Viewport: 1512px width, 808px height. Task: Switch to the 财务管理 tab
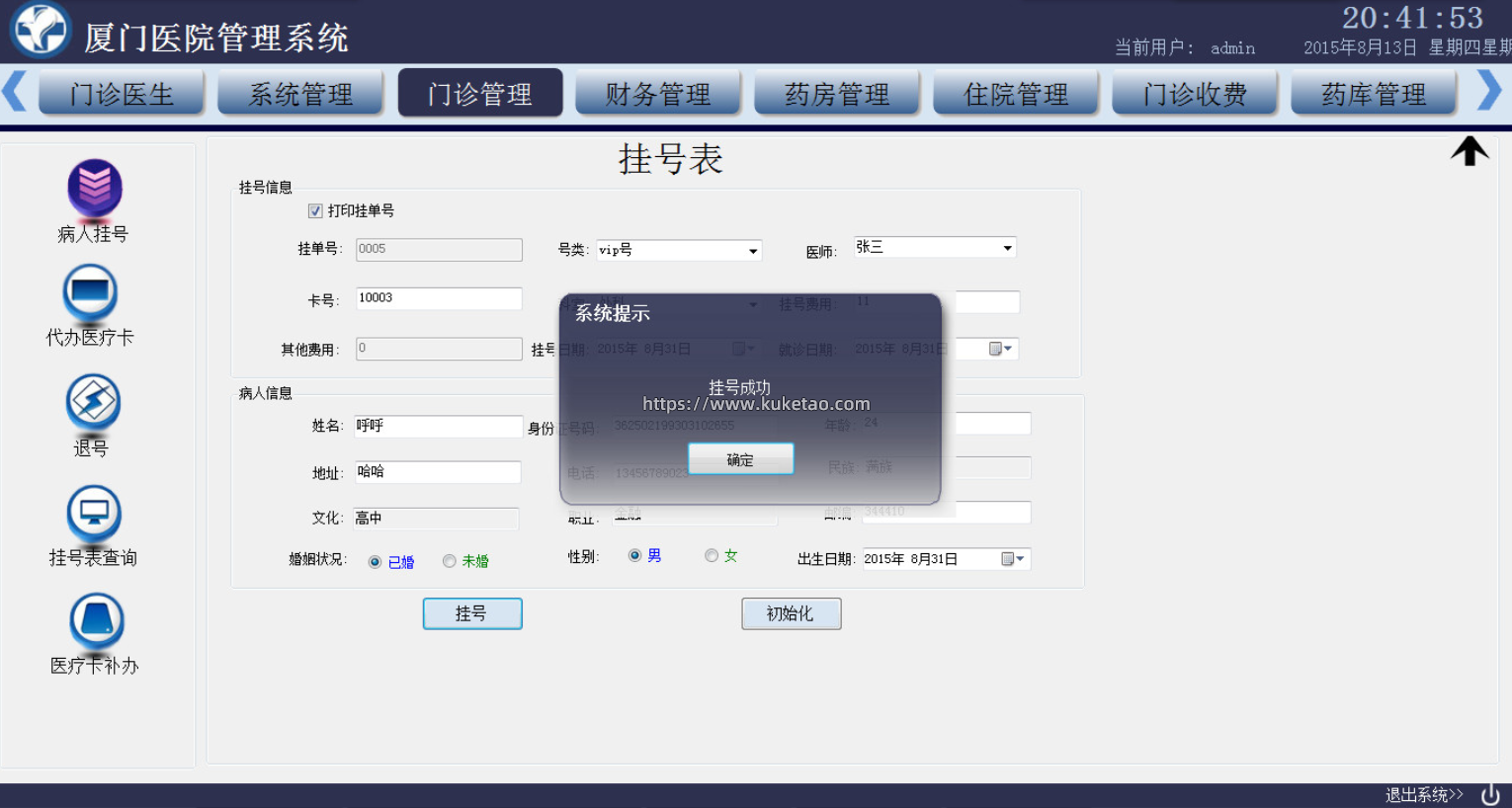click(x=658, y=94)
